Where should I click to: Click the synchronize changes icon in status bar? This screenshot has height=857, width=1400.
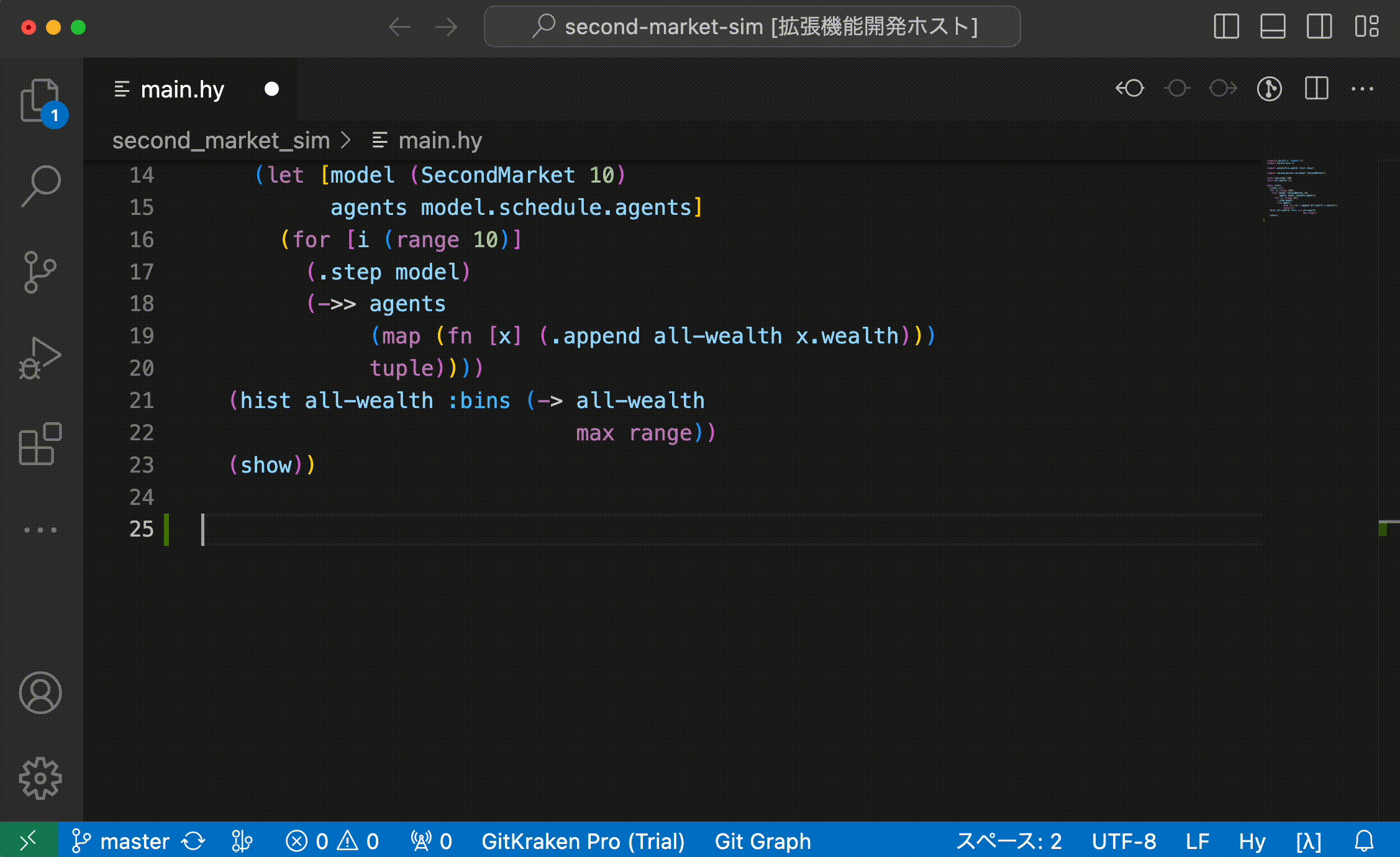(193, 841)
